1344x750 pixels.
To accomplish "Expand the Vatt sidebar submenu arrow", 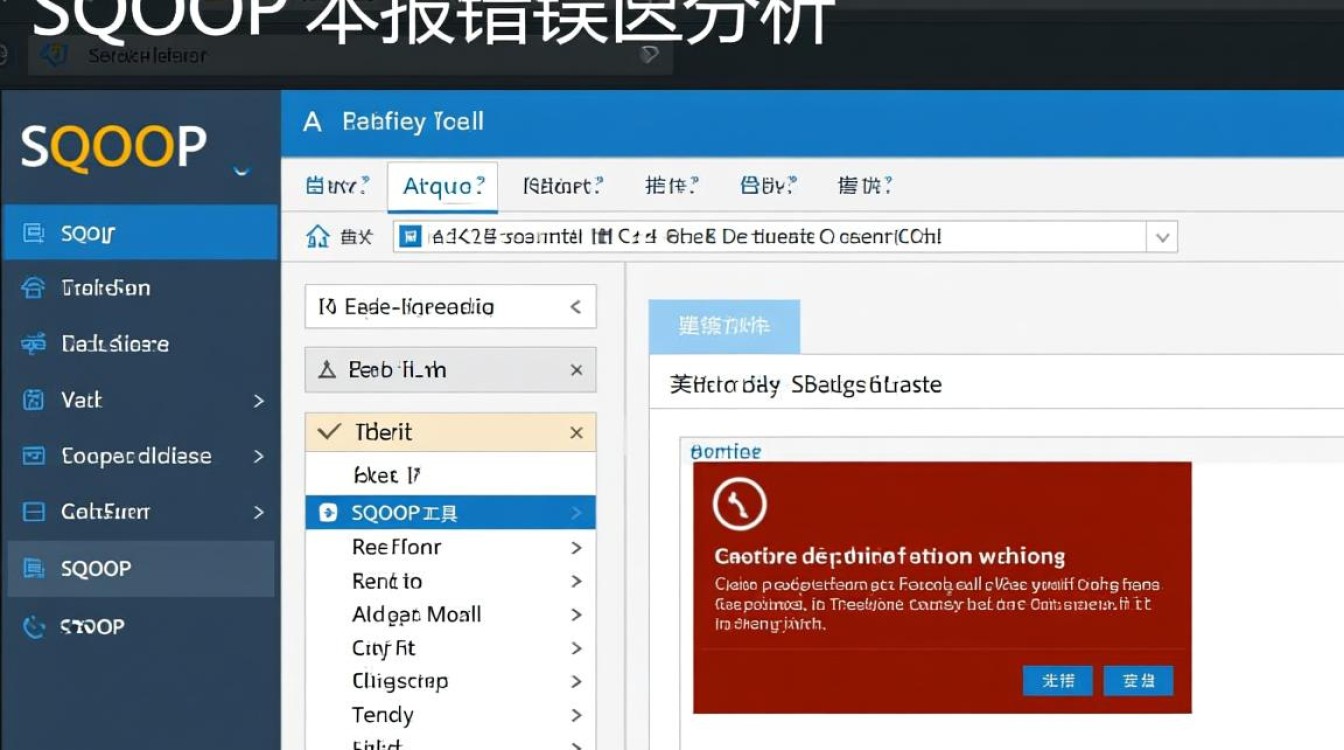I will [258, 401].
